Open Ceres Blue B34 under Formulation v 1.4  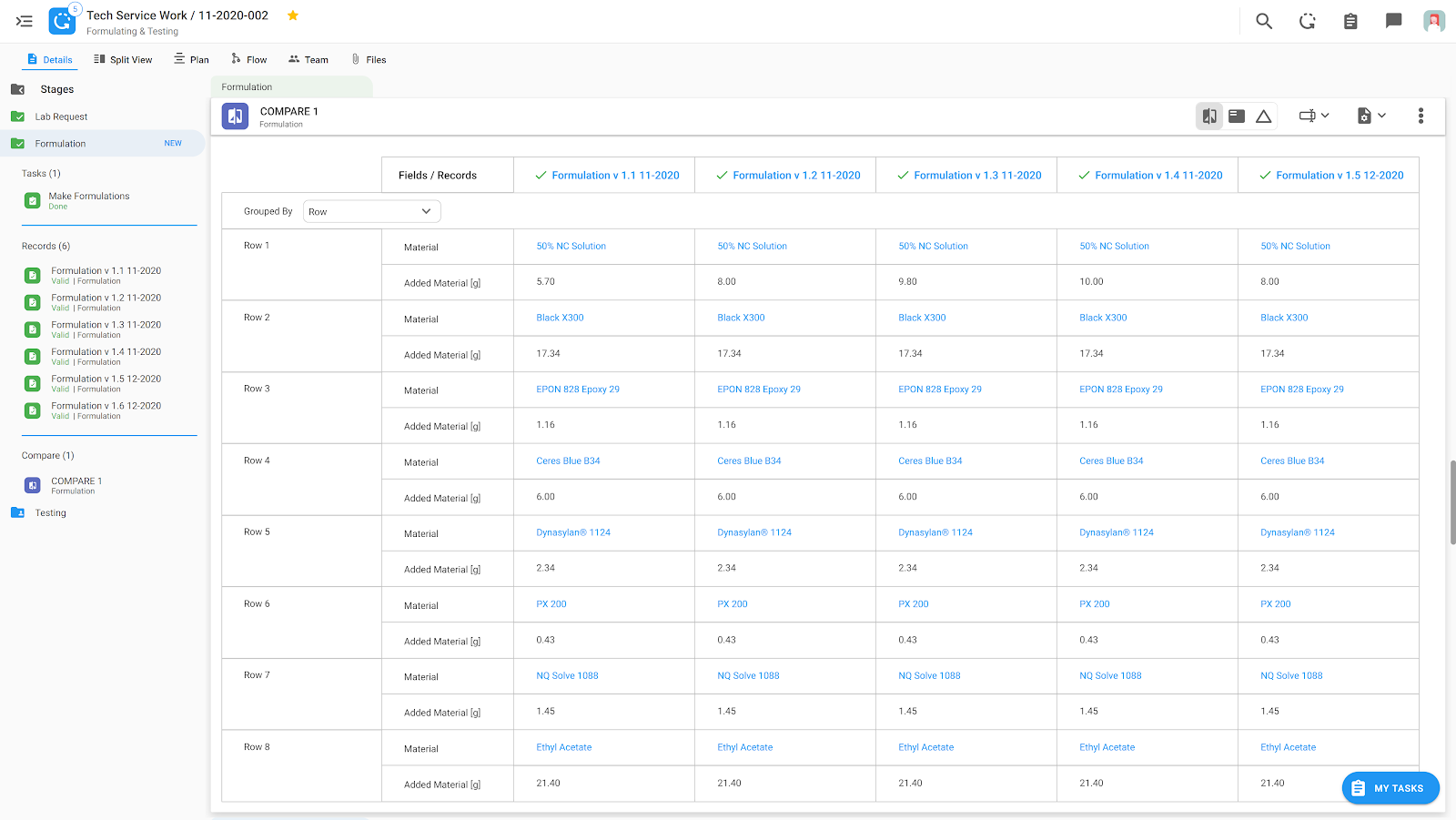click(x=1111, y=461)
